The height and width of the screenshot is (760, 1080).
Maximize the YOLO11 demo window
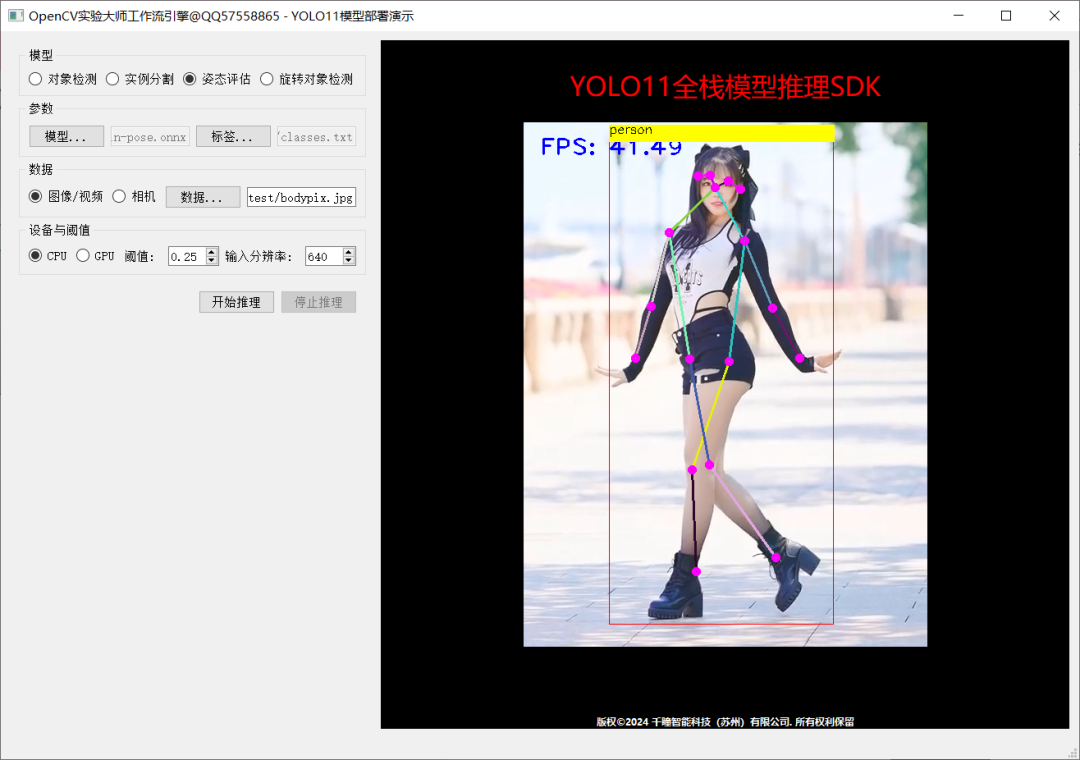1006,15
